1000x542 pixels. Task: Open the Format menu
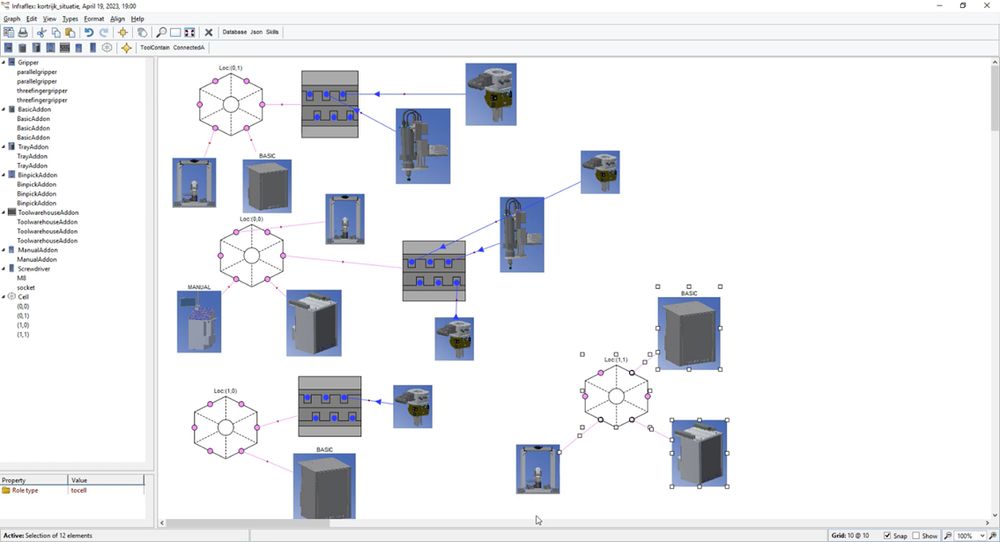click(94, 18)
